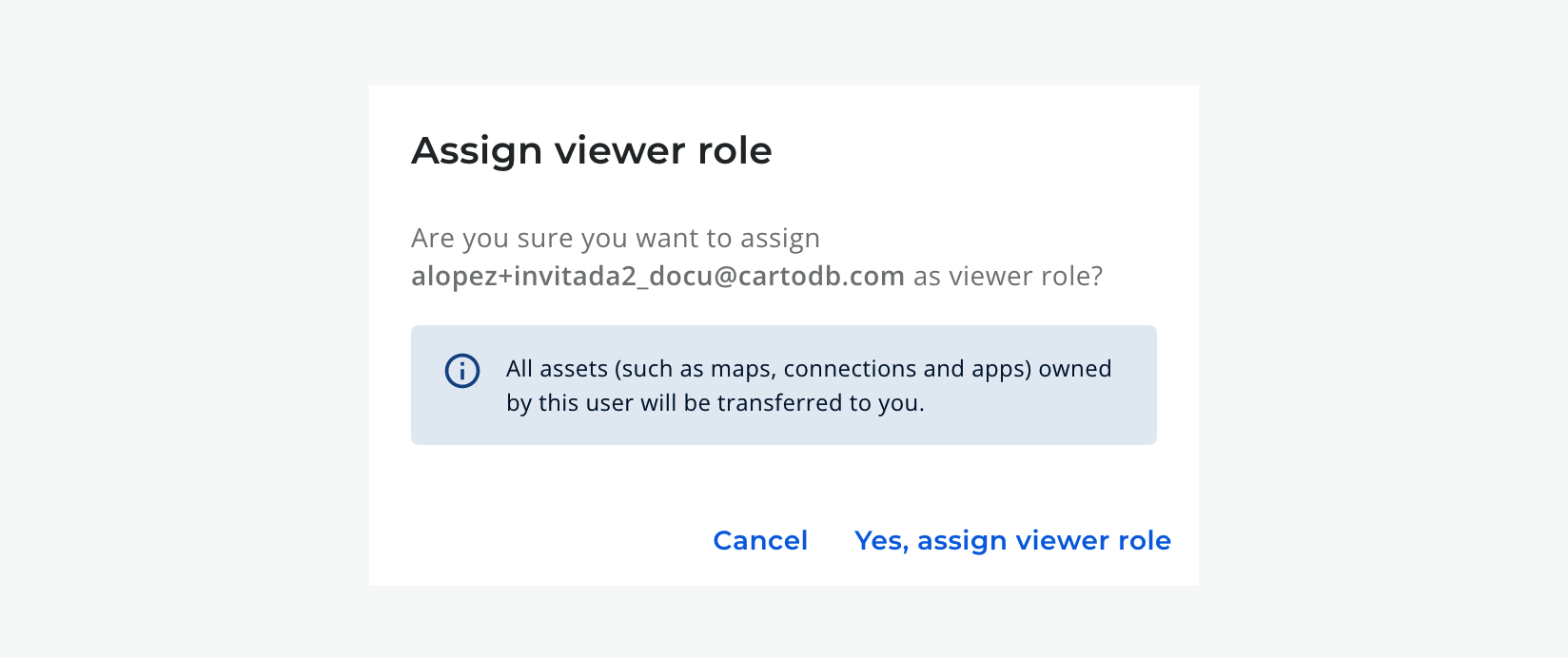Cancel the viewer role assignment

pyautogui.click(x=760, y=540)
